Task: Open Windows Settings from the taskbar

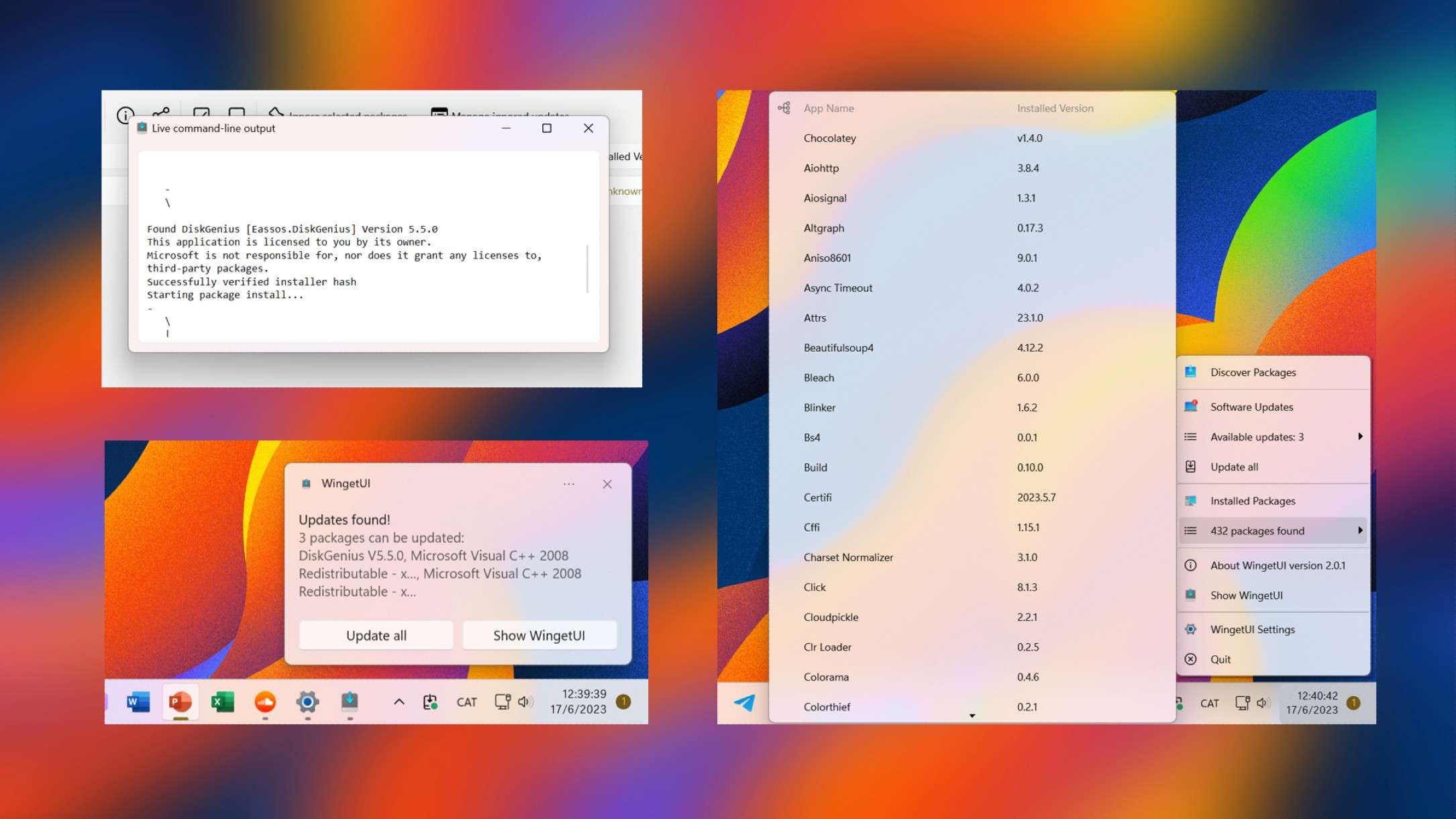Action: [308, 702]
